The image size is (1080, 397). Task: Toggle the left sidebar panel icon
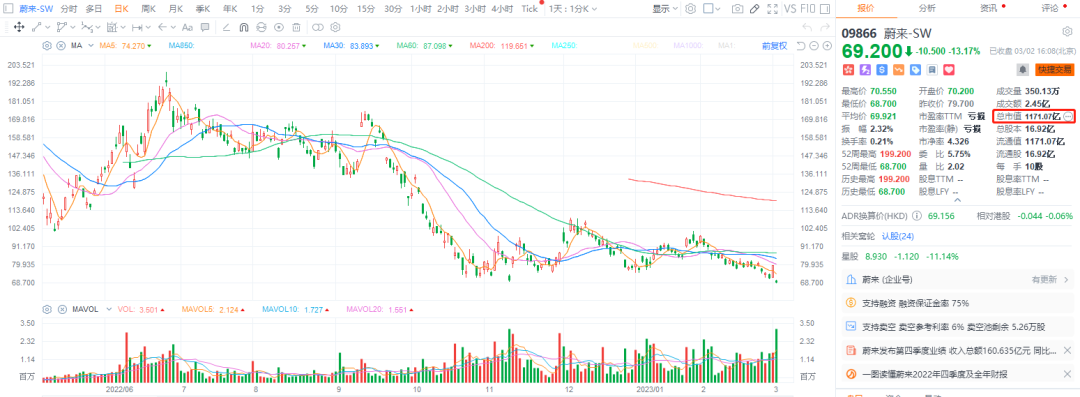pos(8,9)
